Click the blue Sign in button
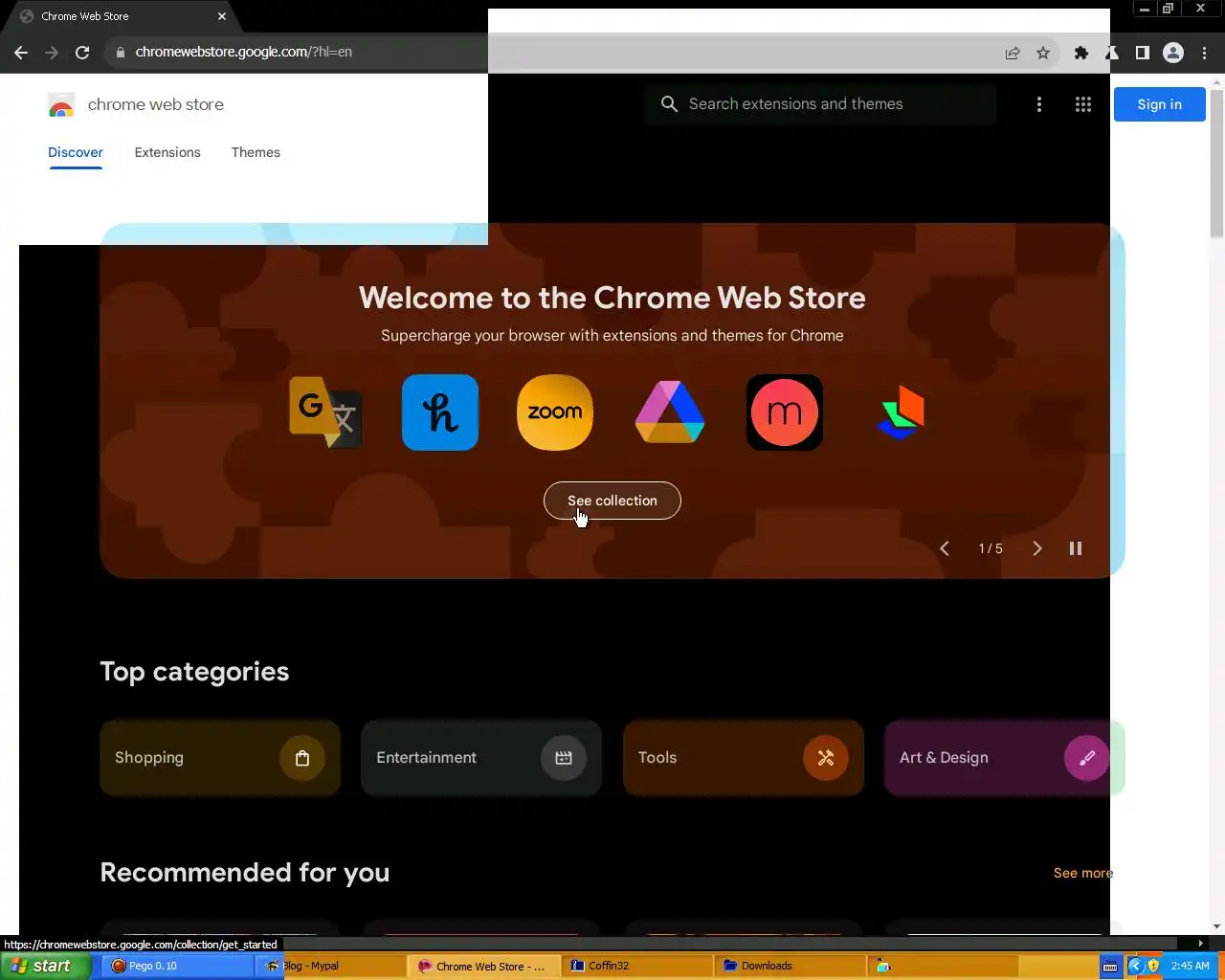1225x980 pixels. tap(1159, 104)
